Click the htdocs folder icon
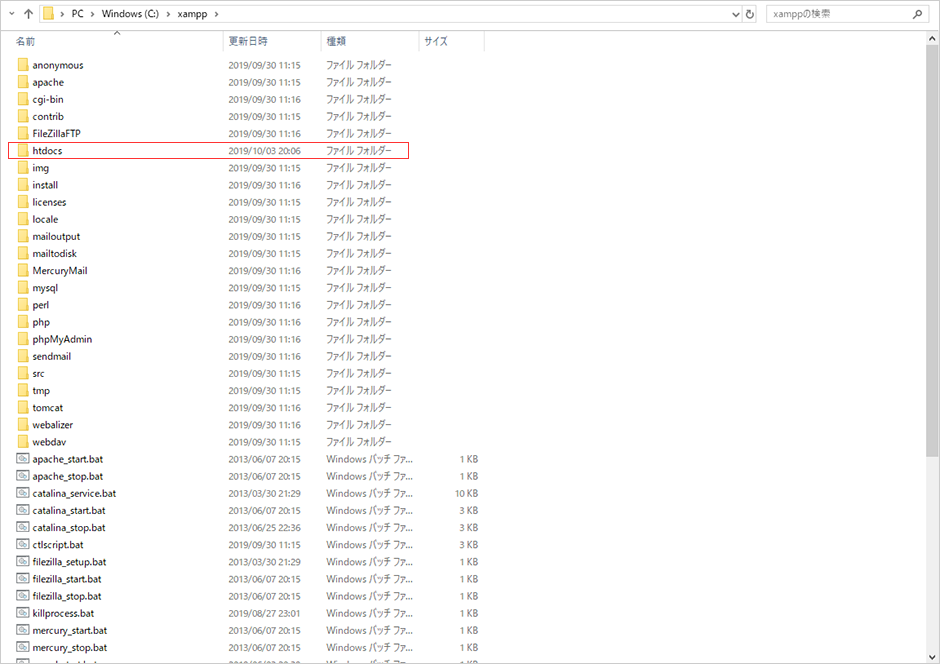The width and height of the screenshot is (940, 664). coord(24,151)
